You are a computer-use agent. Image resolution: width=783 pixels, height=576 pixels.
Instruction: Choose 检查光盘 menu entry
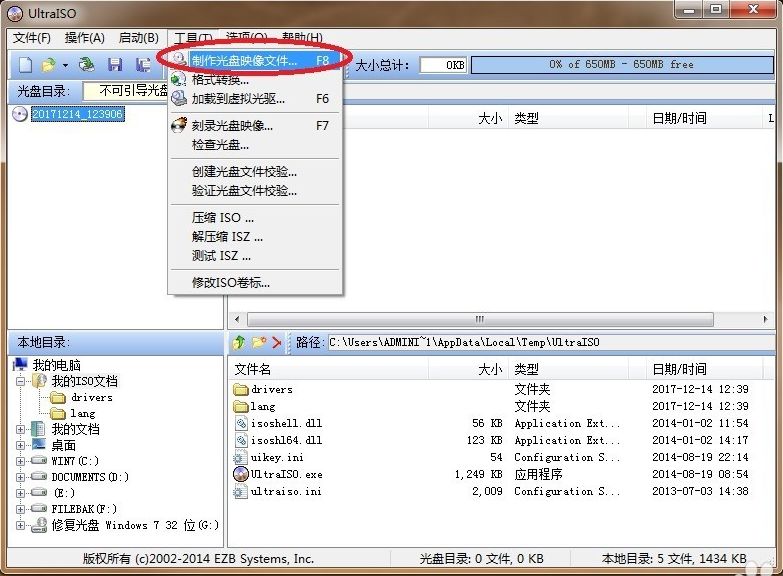point(255,145)
